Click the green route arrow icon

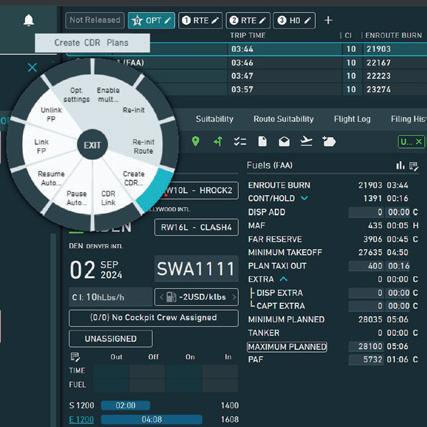tap(218, 142)
